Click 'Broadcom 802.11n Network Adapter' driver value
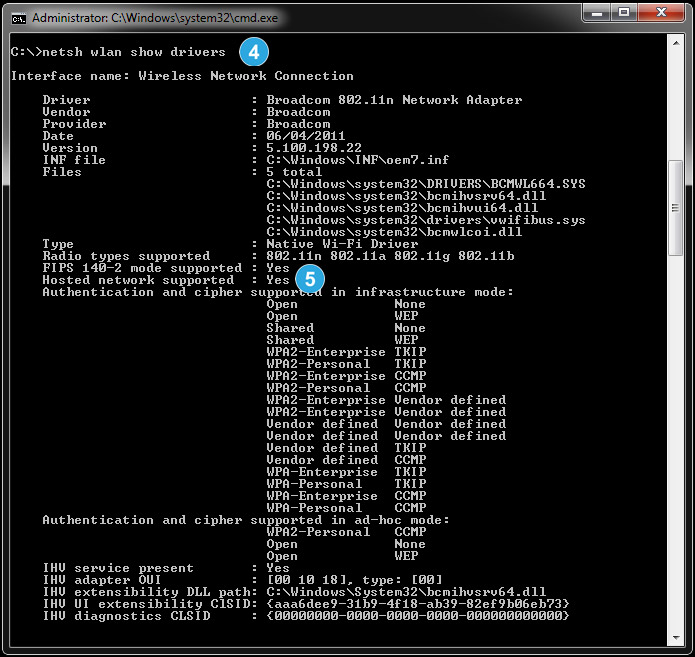The height and width of the screenshot is (657, 695). [394, 100]
